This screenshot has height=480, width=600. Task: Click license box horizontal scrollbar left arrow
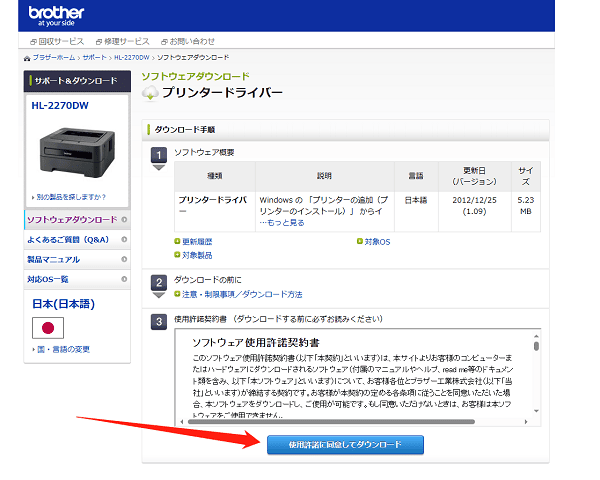pos(182,422)
